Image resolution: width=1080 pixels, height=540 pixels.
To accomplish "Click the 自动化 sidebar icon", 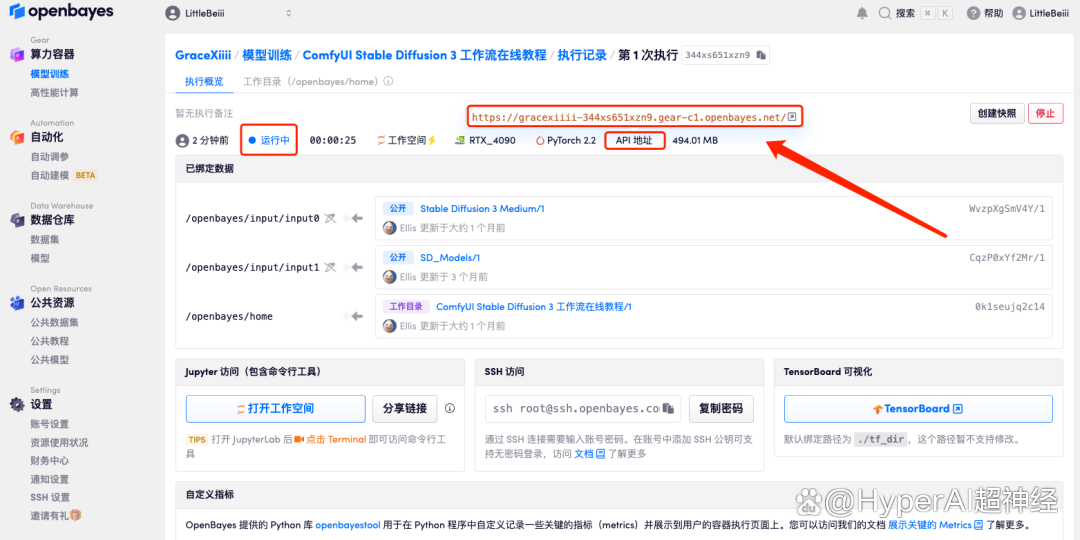I will pos(17,137).
